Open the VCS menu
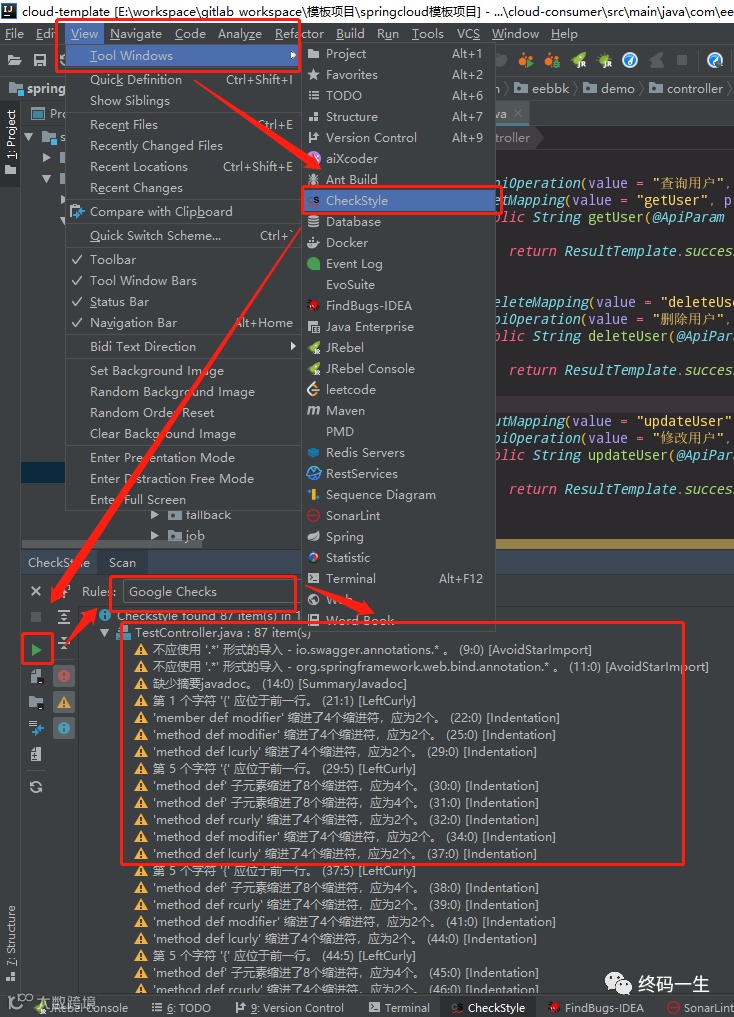This screenshot has width=734, height=1017. coord(469,34)
